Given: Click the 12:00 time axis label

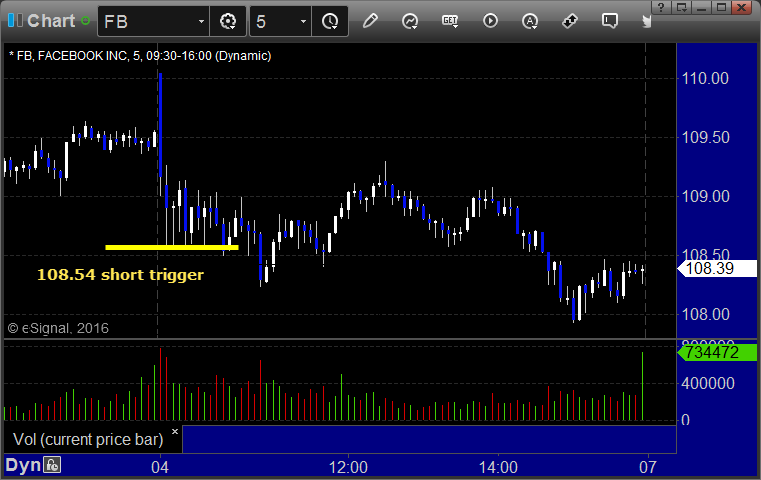Looking at the screenshot, I should point(348,467).
